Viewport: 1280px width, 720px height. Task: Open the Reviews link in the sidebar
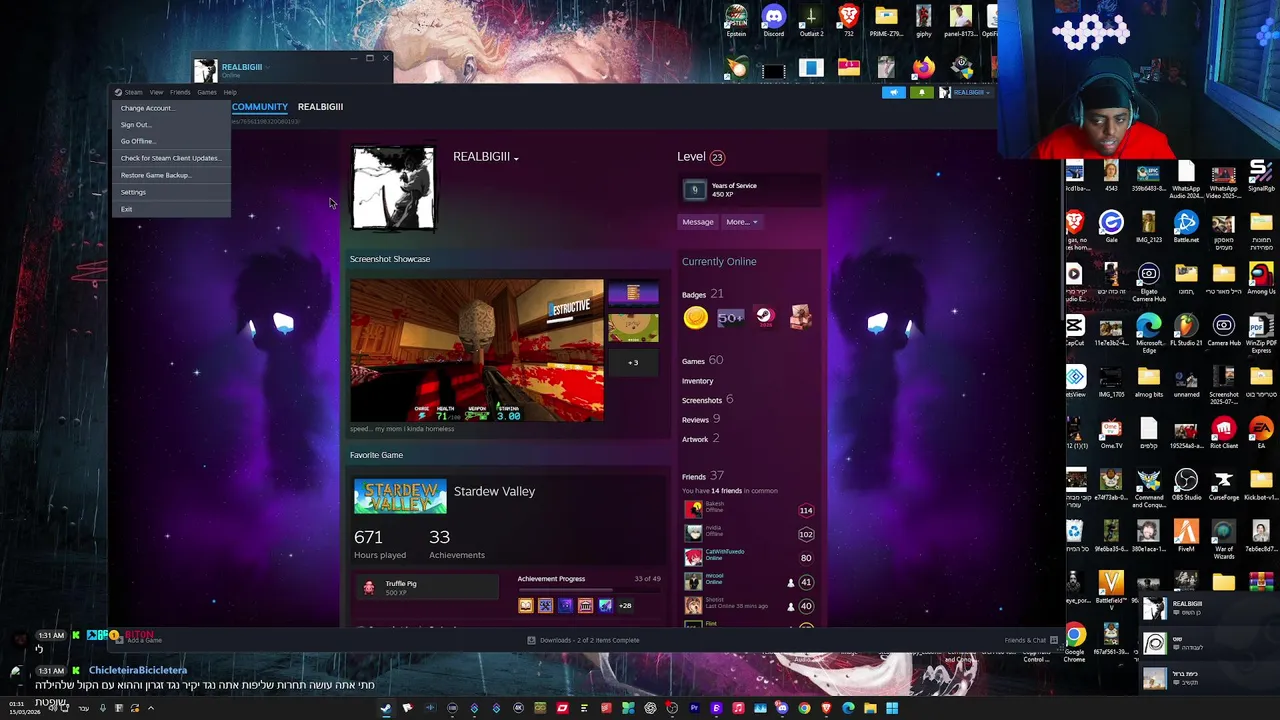click(701, 420)
